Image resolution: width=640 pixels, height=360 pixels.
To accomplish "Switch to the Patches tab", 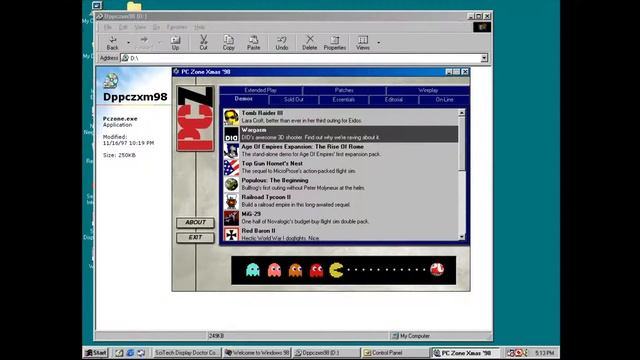I will point(344,90).
